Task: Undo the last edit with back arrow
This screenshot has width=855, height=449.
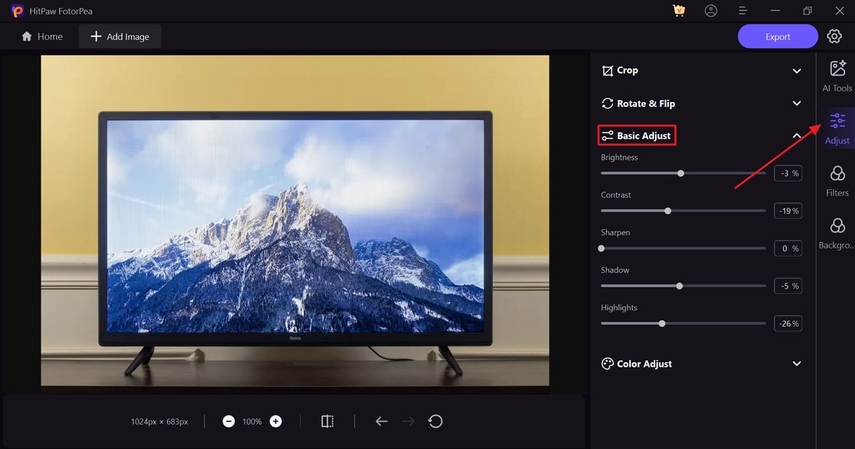Action: pyautogui.click(x=381, y=421)
